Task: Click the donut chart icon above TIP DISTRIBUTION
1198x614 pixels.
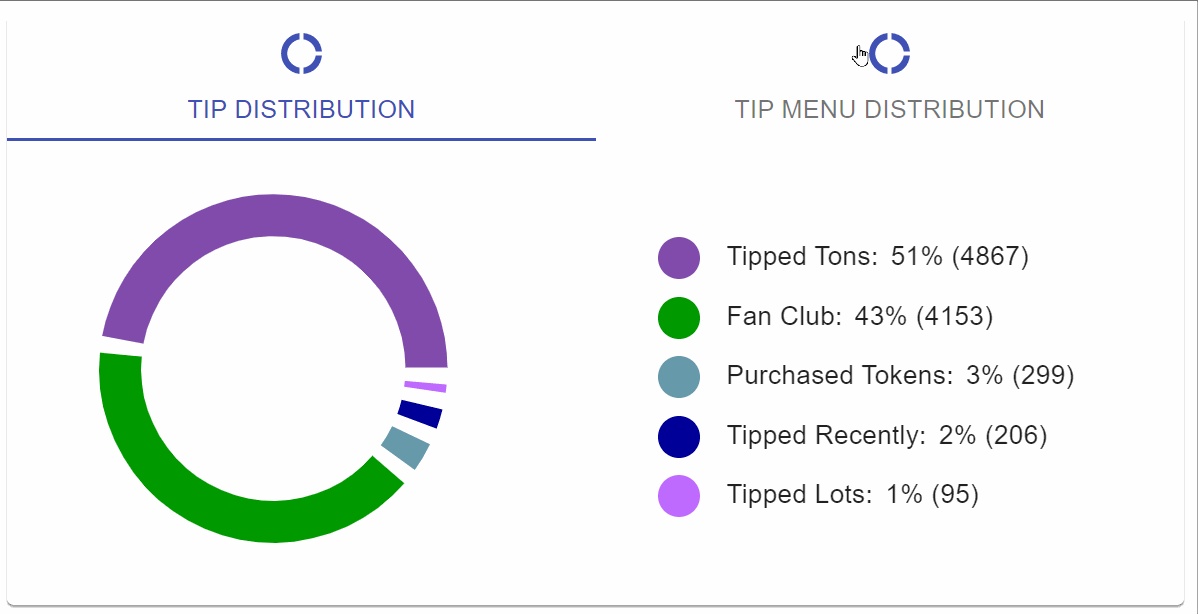Action: pos(301,52)
